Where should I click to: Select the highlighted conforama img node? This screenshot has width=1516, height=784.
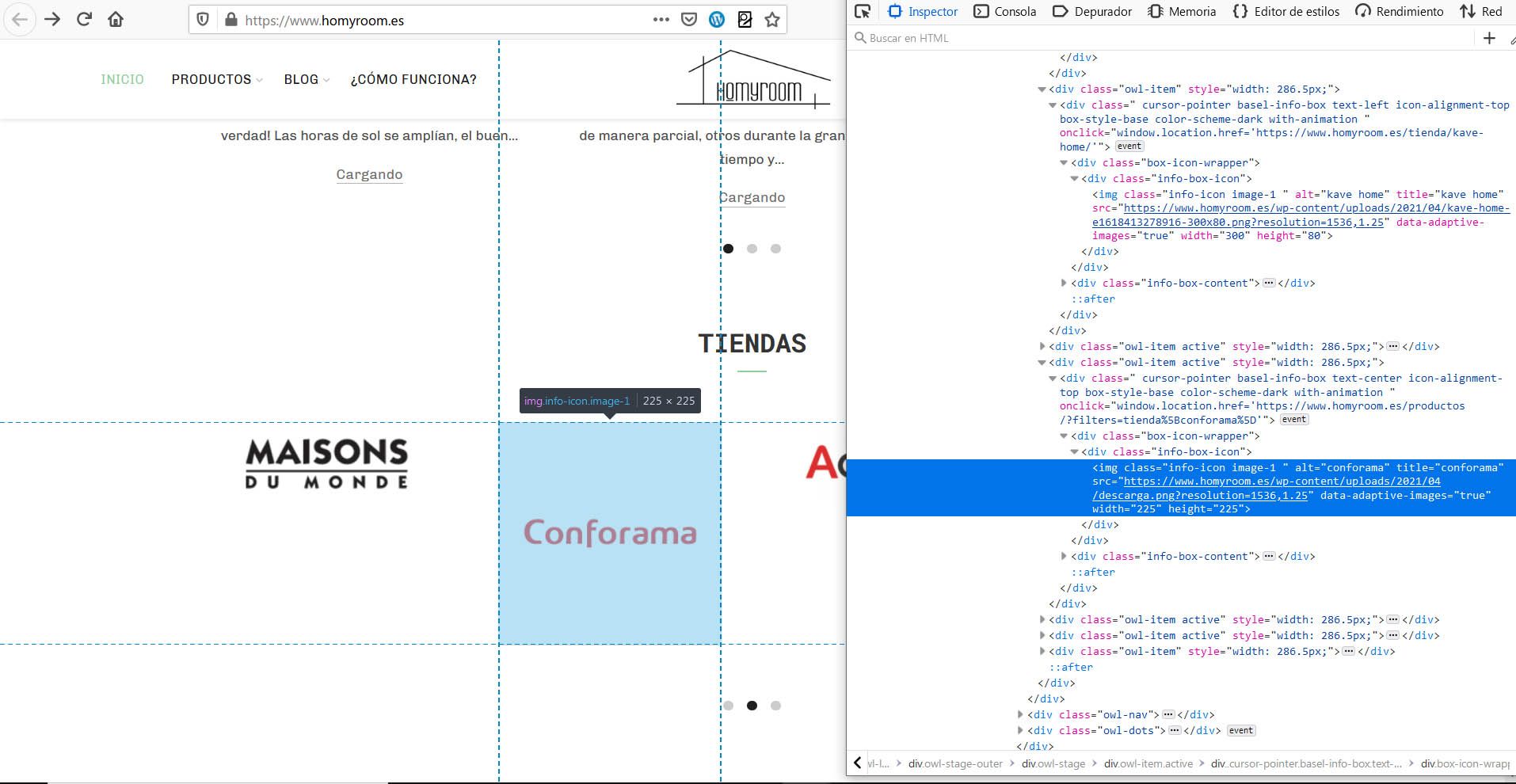(x=1181, y=488)
